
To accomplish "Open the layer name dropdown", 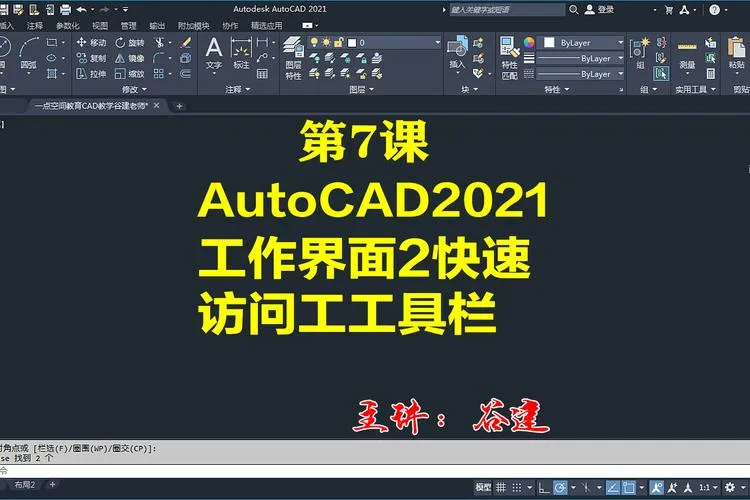I will click(x=437, y=43).
